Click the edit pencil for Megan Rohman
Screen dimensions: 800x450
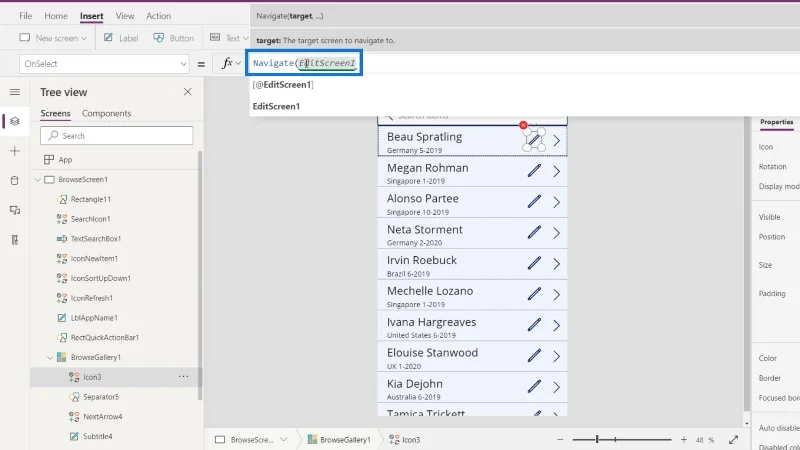[x=534, y=171]
